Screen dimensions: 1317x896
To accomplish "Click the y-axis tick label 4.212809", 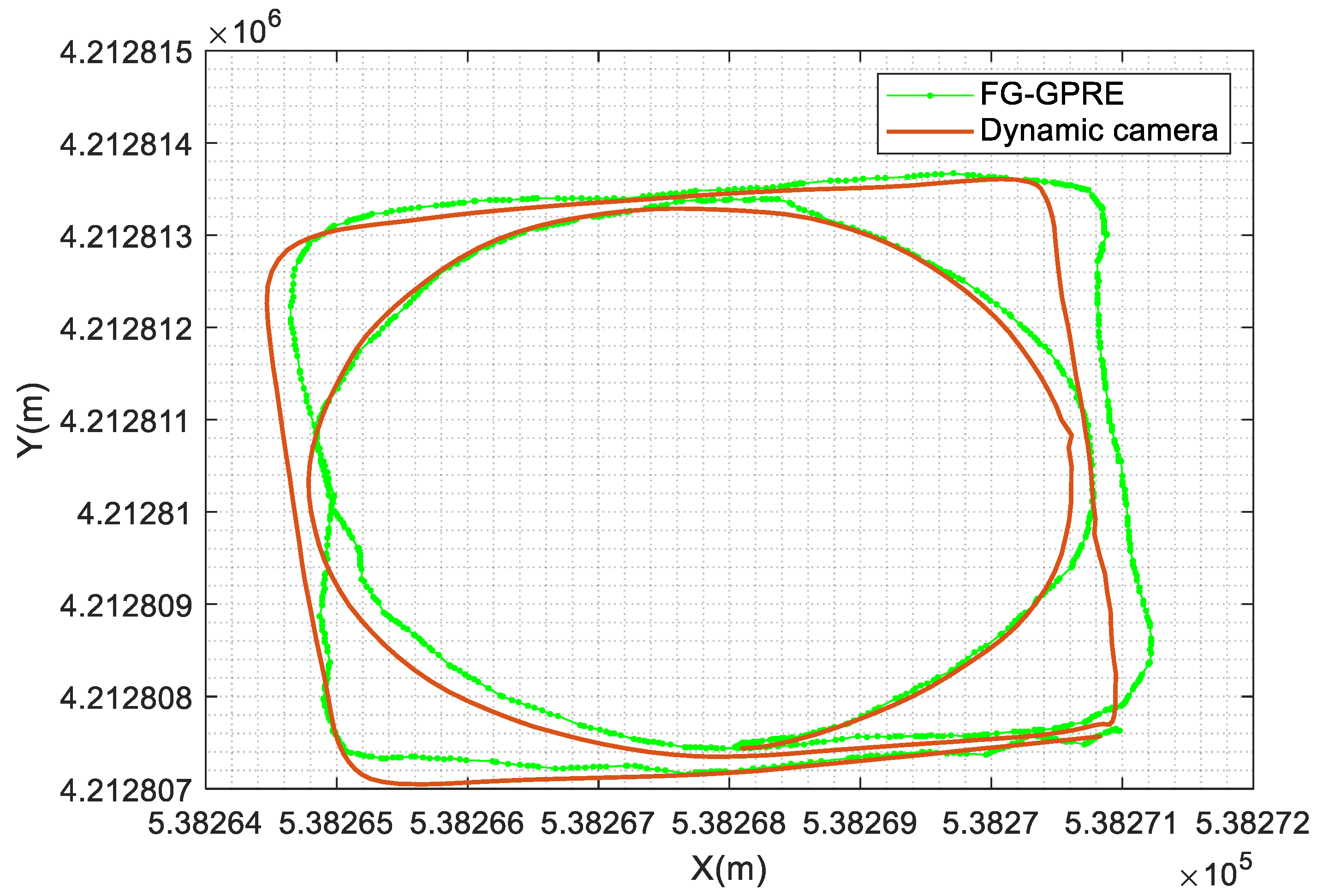I will pyautogui.click(x=126, y=606).
